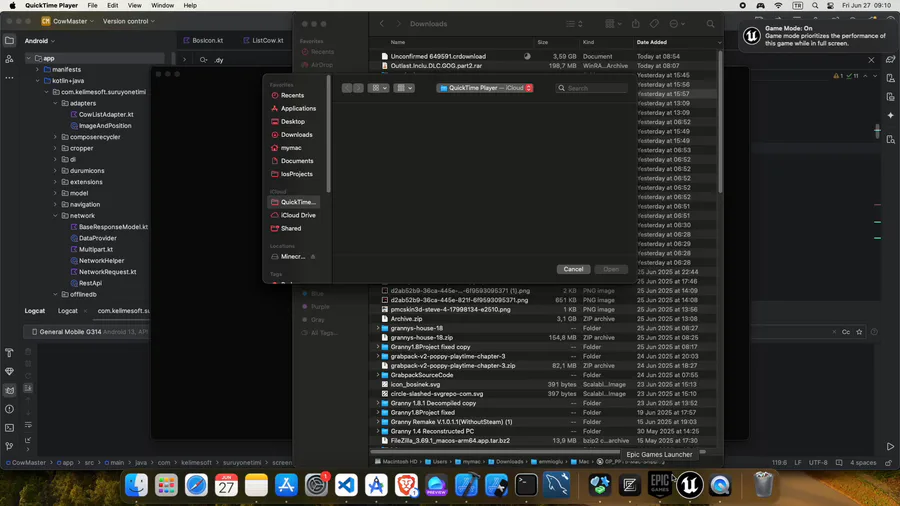Image resolution: width=900 pixels, height=506 pixels.
Task: Open Xcode from the dock
Action: click(x=466, y=485)
